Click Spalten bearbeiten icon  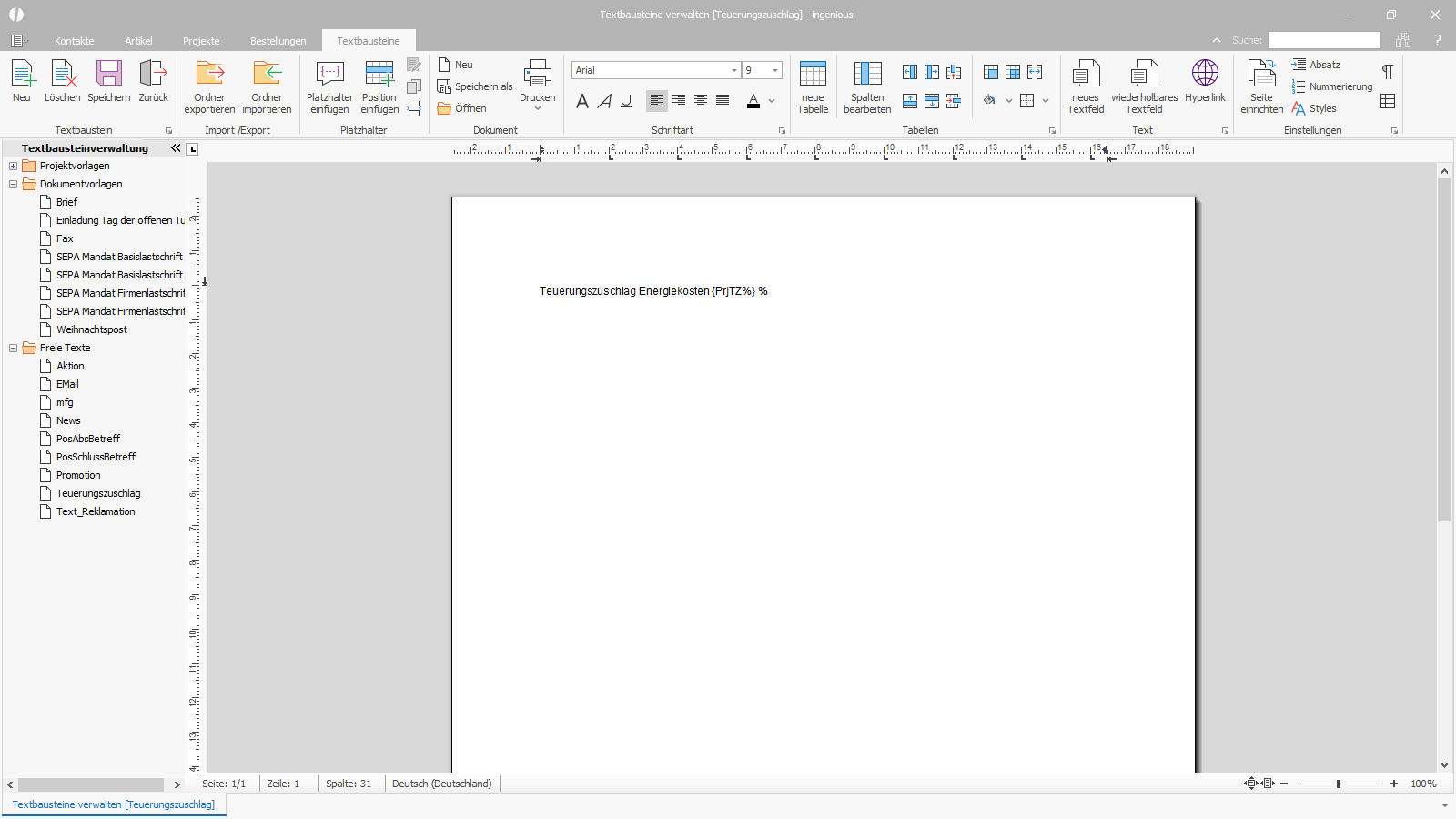[x=867, y=75]
